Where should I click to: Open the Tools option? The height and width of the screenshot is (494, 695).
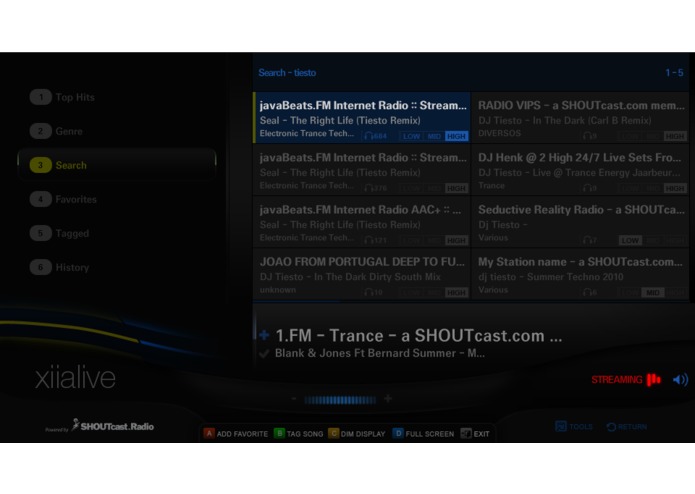574,427
